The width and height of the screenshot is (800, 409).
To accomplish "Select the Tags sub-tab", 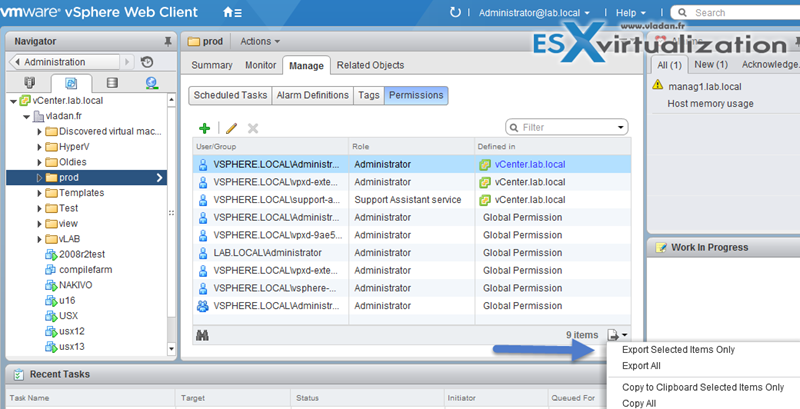I will [x=368, y=95].
